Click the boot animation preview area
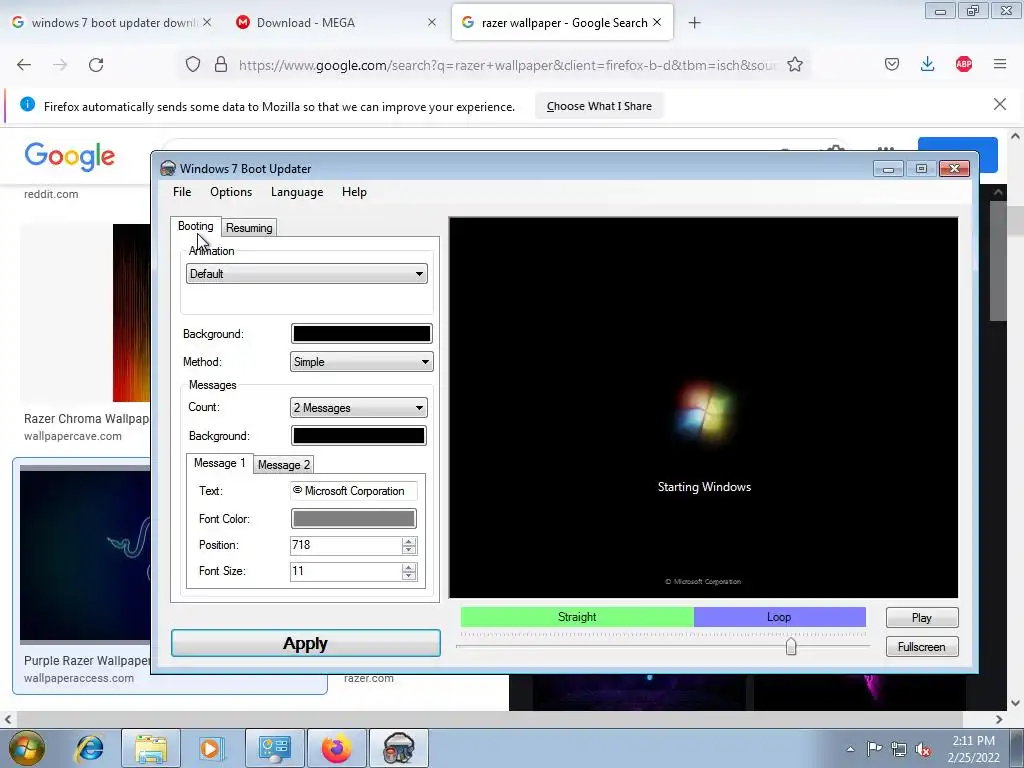The image size is (1024, 768). click(x=703, y=408)
